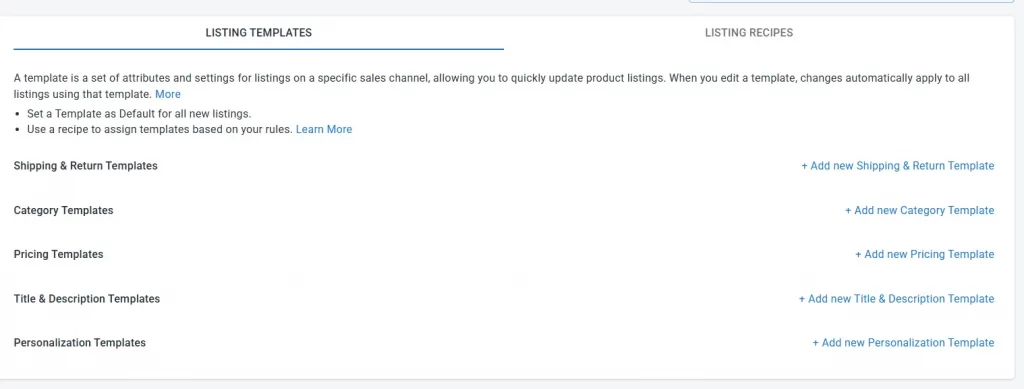Click plus sign before Category Template
Image resolution: width=1024 pixels, height=389 pixels.
[848, 210]
